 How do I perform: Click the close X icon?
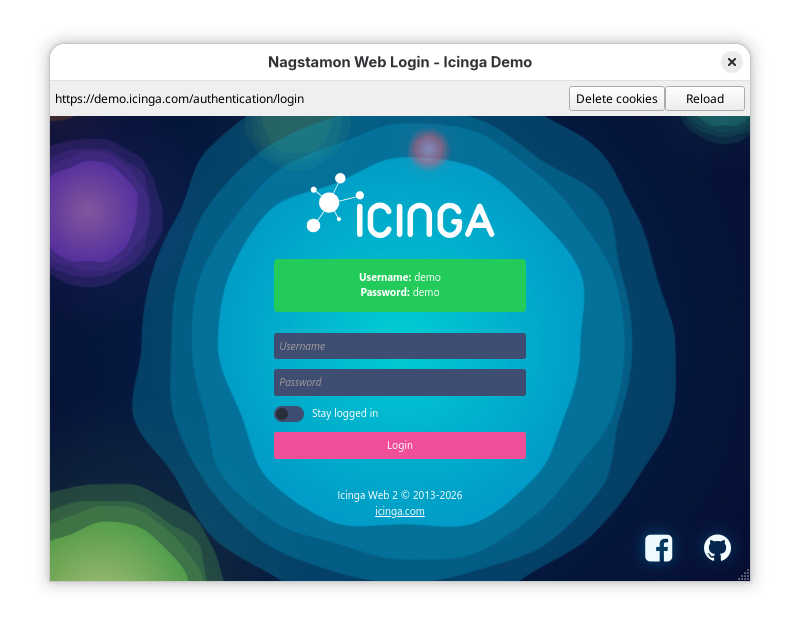[732, 61]
